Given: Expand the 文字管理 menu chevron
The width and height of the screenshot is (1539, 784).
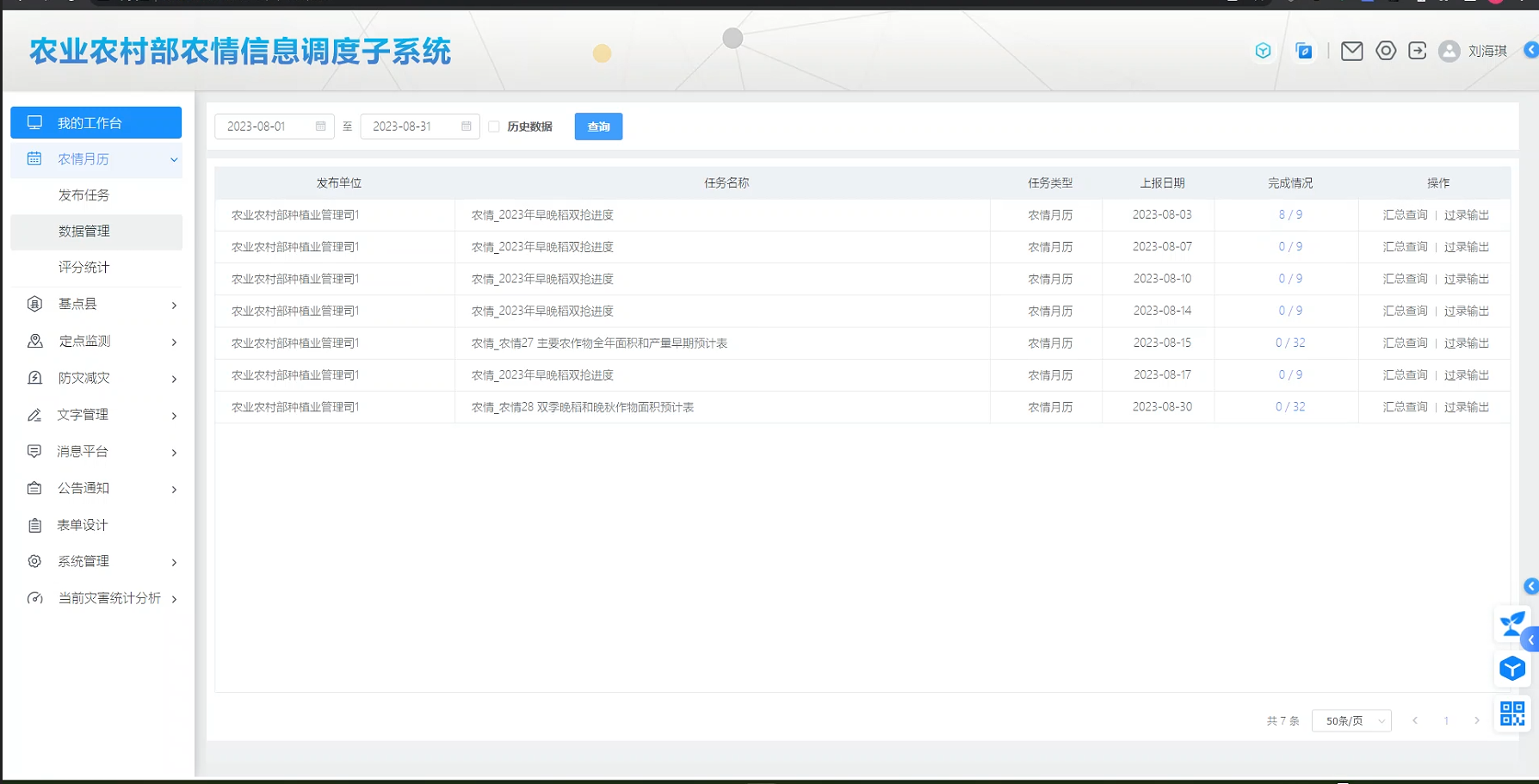Looking at the screenshot, I should pyautogui.click(x=174, y=416).
